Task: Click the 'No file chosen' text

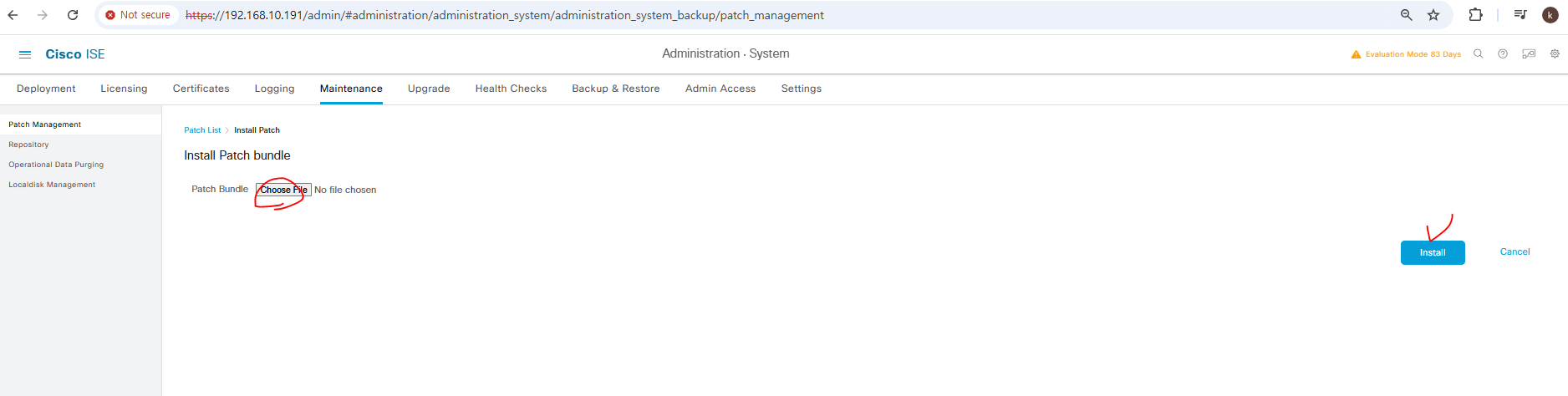Action: coord(345,190)
